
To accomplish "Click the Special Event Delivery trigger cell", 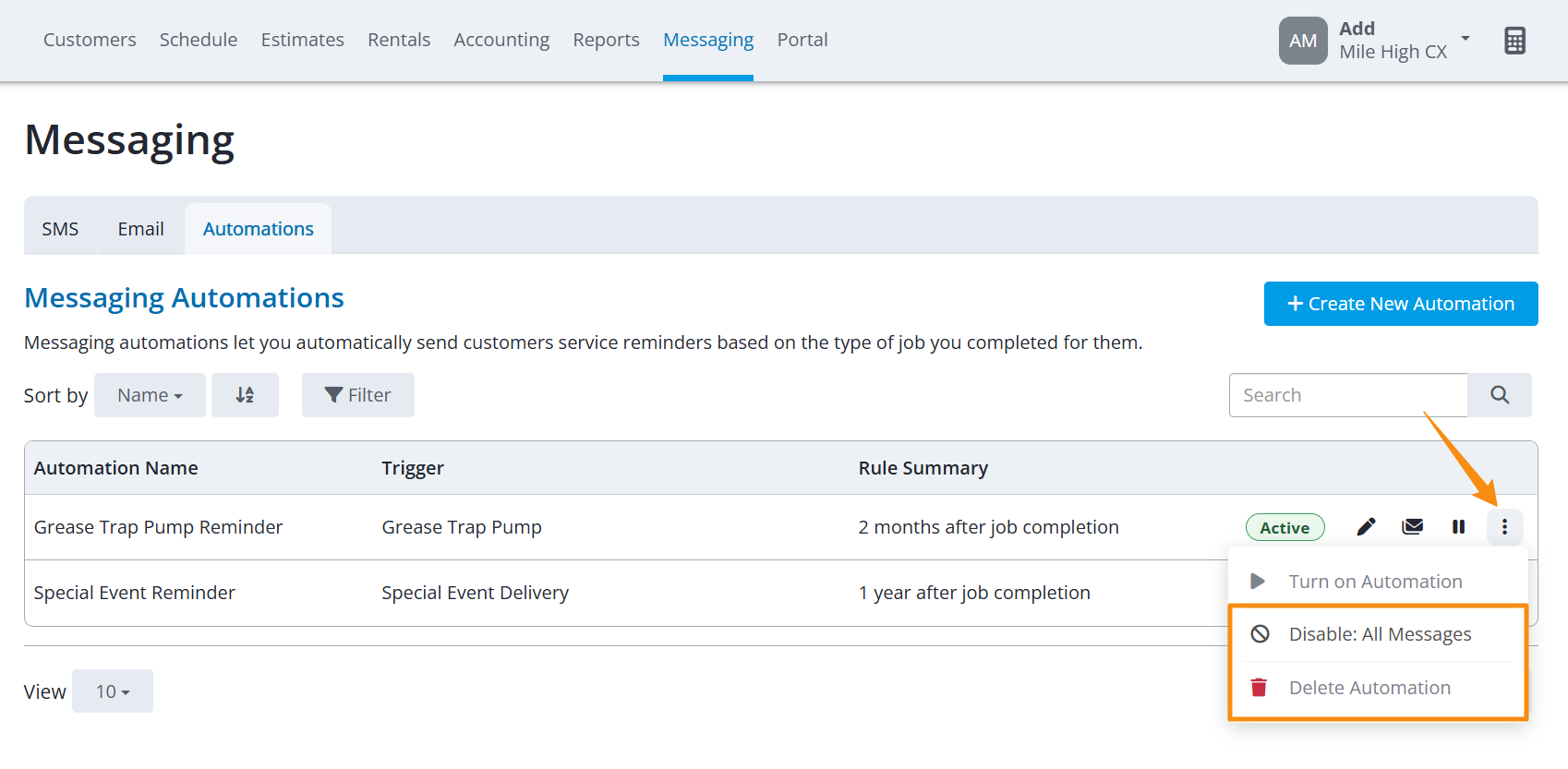I will (x=476, y=593).
